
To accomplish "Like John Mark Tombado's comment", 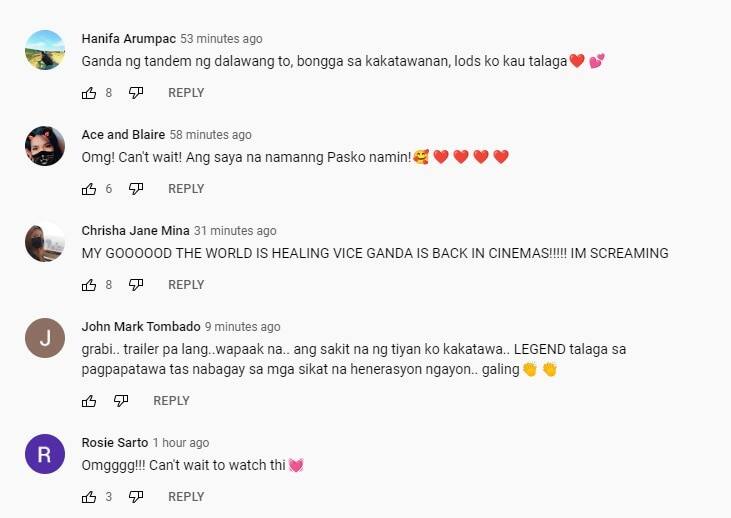I will pyautogui.click(x=89, y=401).
